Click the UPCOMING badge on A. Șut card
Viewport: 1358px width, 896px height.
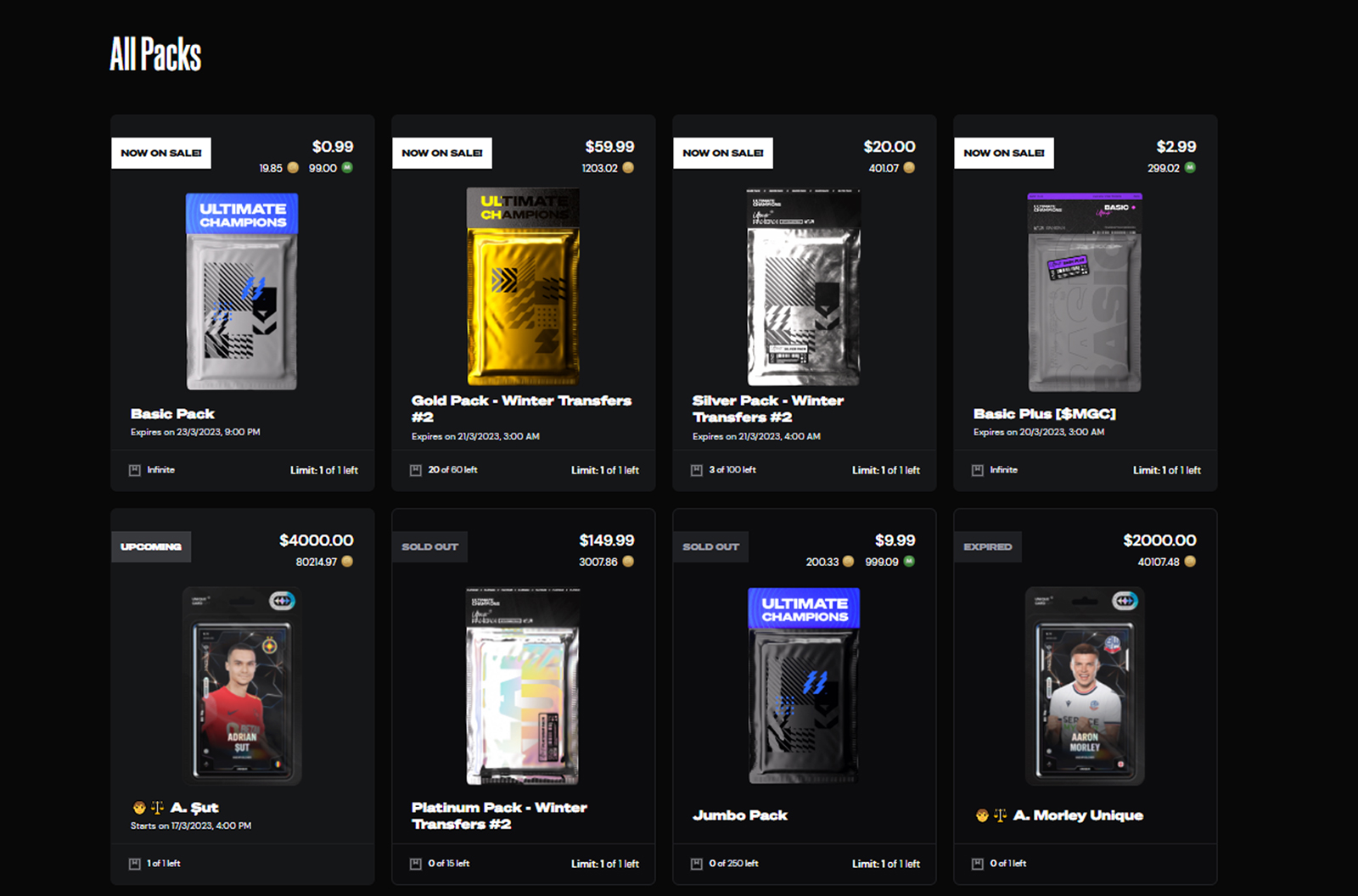coord(151,547)
